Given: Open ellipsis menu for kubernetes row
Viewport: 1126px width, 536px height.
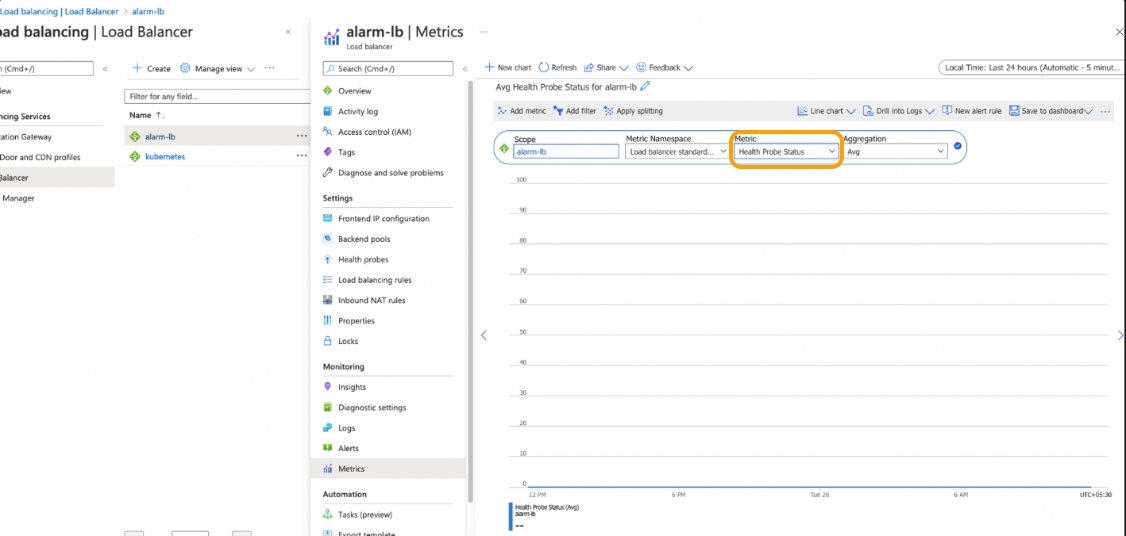Looking at the screenshot, I should [x=301, y=155].
